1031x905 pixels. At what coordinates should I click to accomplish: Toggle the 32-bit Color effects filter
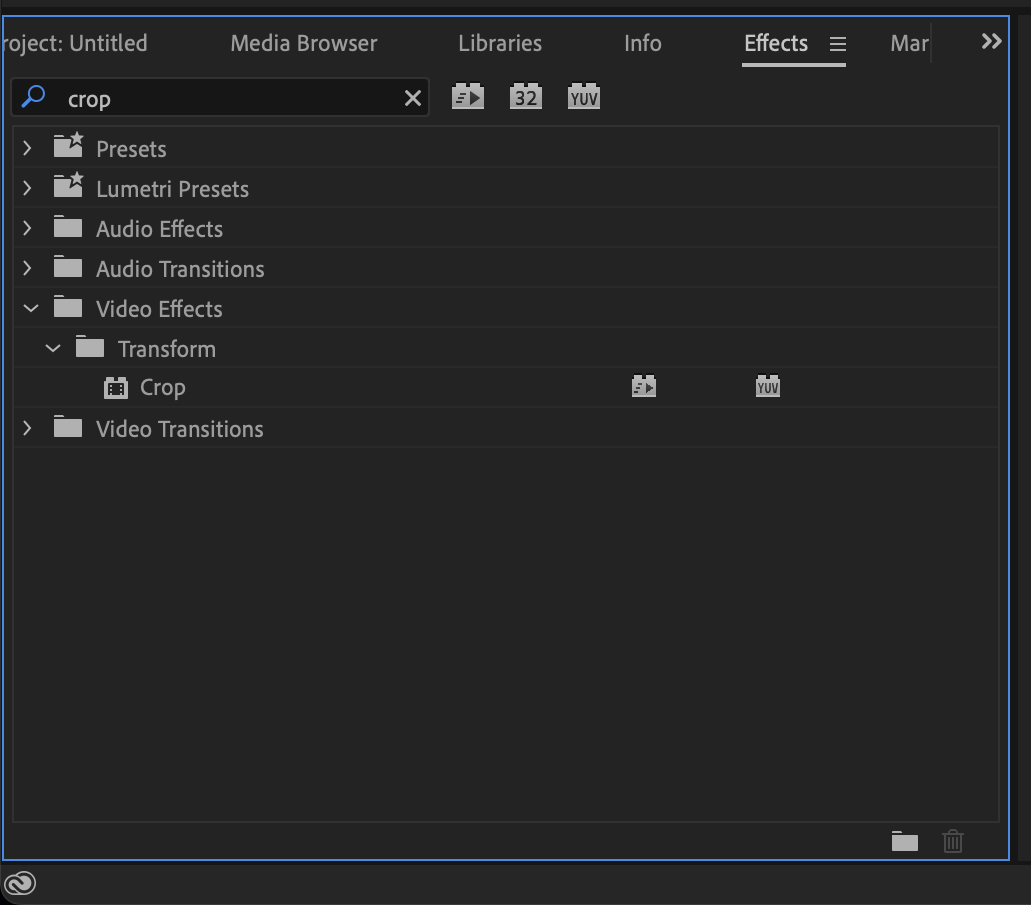click(x=525, y=97)
